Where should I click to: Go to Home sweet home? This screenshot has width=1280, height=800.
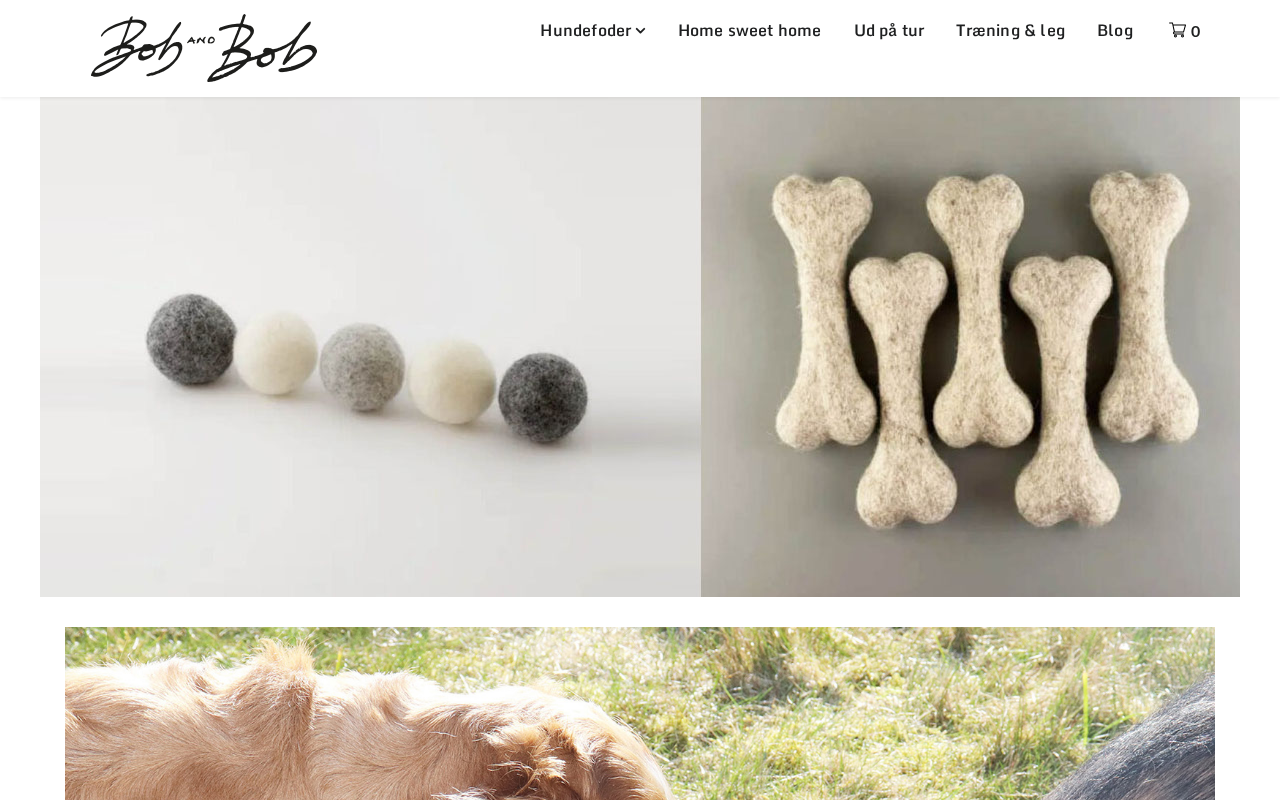pos(749,30)
